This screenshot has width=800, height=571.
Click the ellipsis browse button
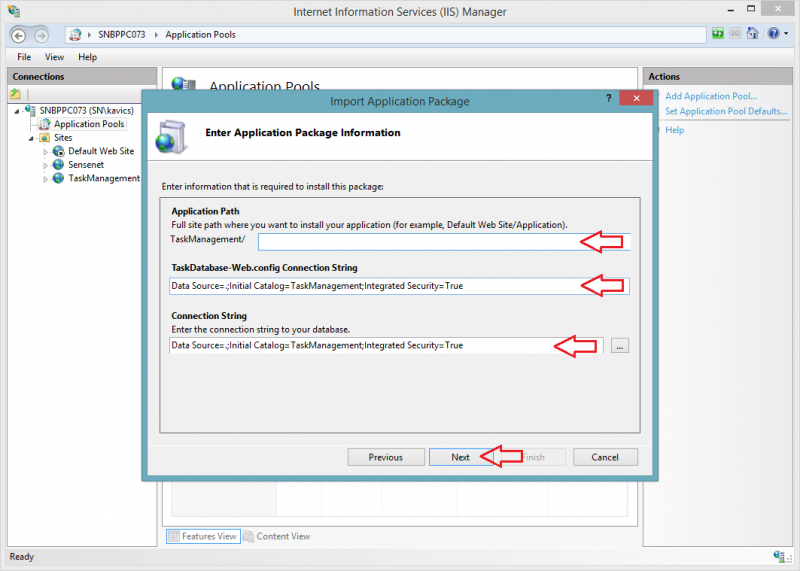pos(619,346)
